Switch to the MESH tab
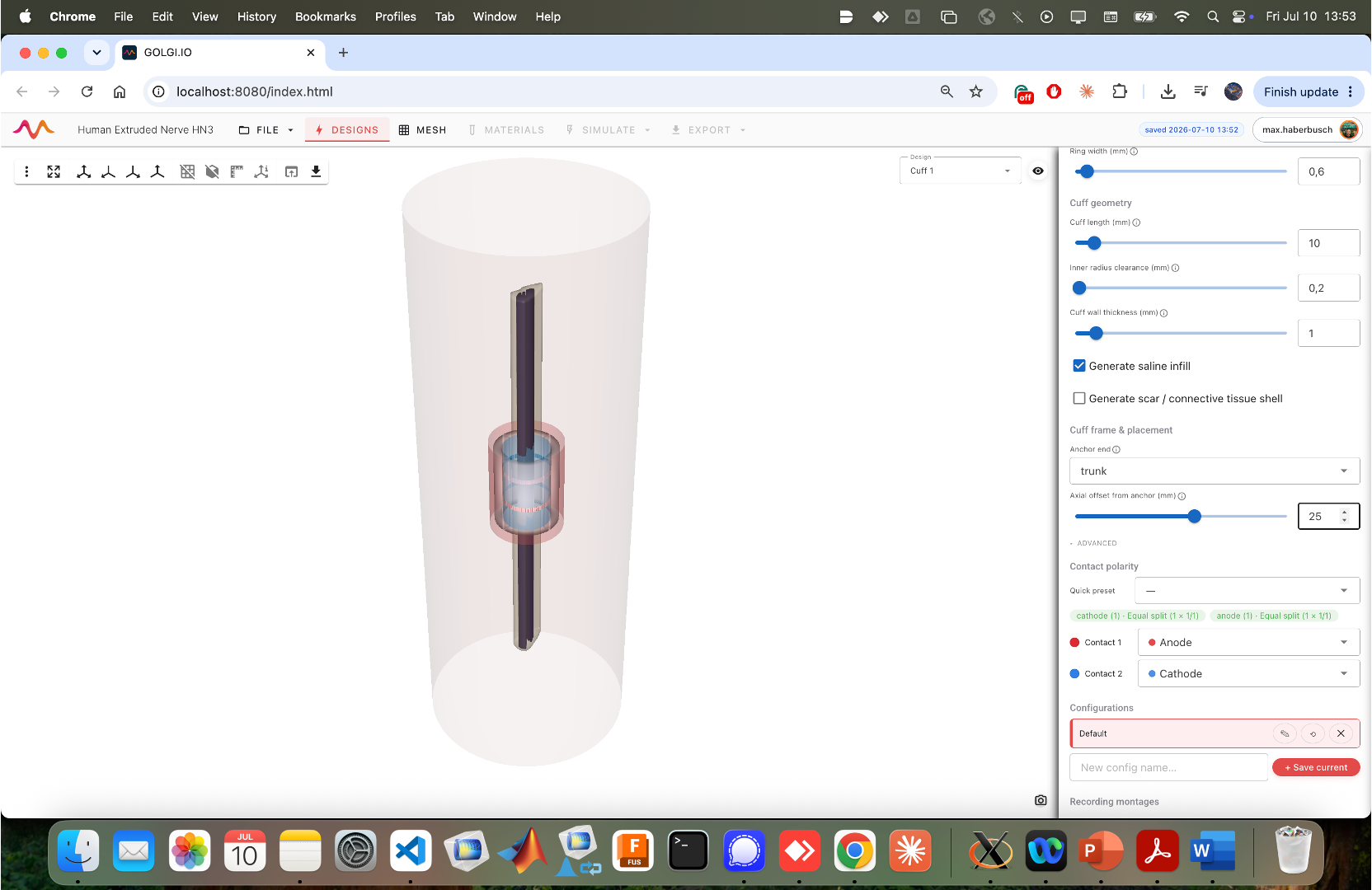Viewport: 1372px width, 890px height. [422, 130]
